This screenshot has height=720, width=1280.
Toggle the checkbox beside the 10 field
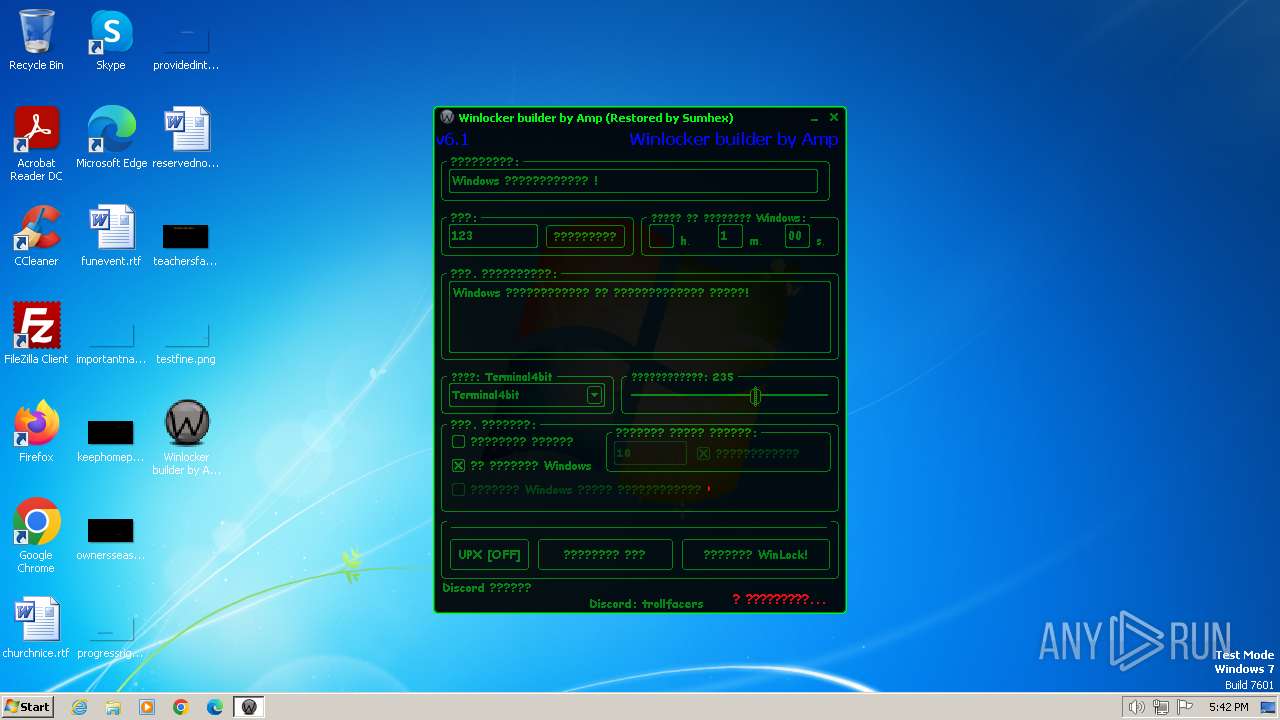(703, 454)
